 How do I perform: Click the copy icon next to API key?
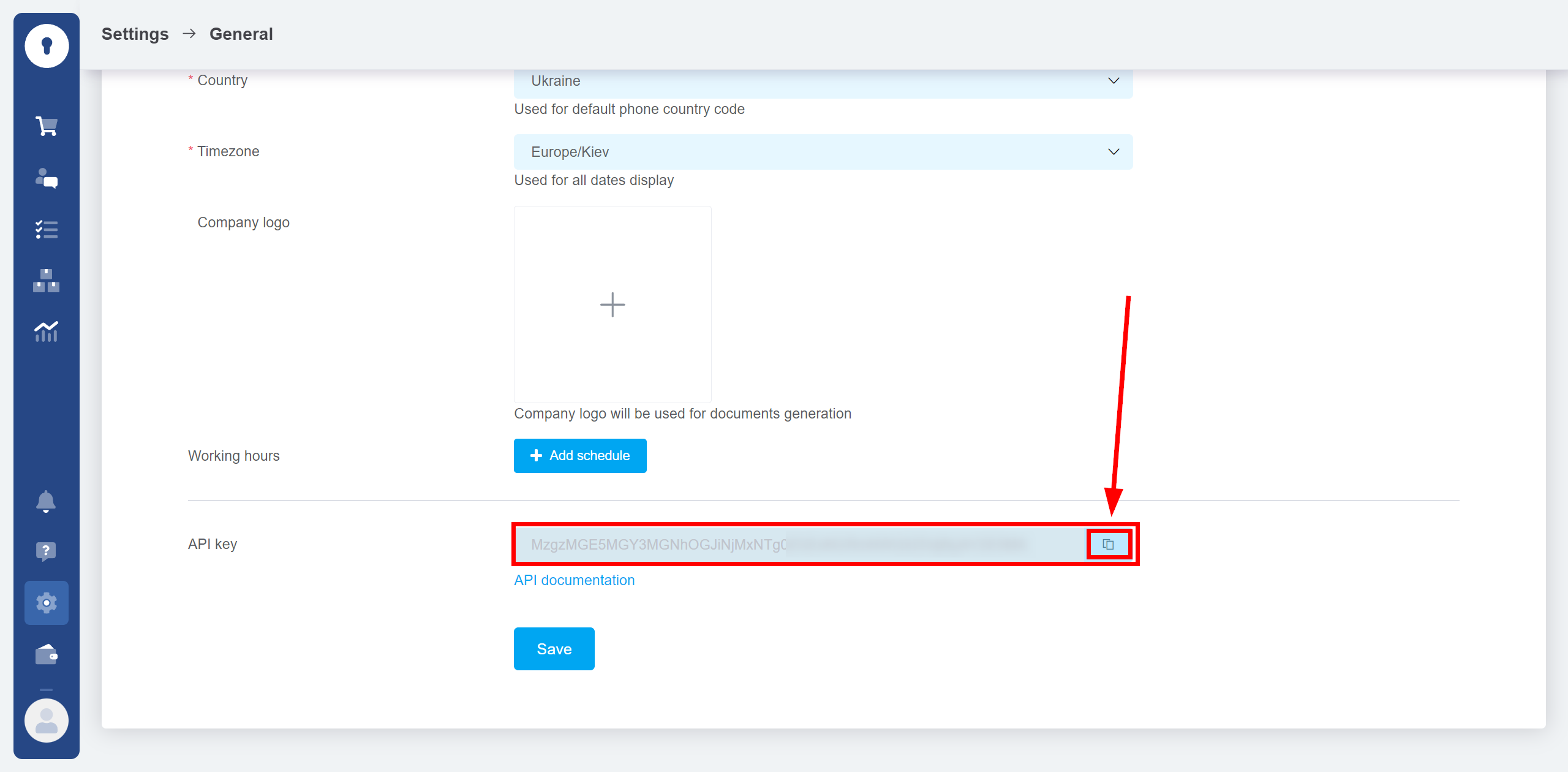point(1108,544)
